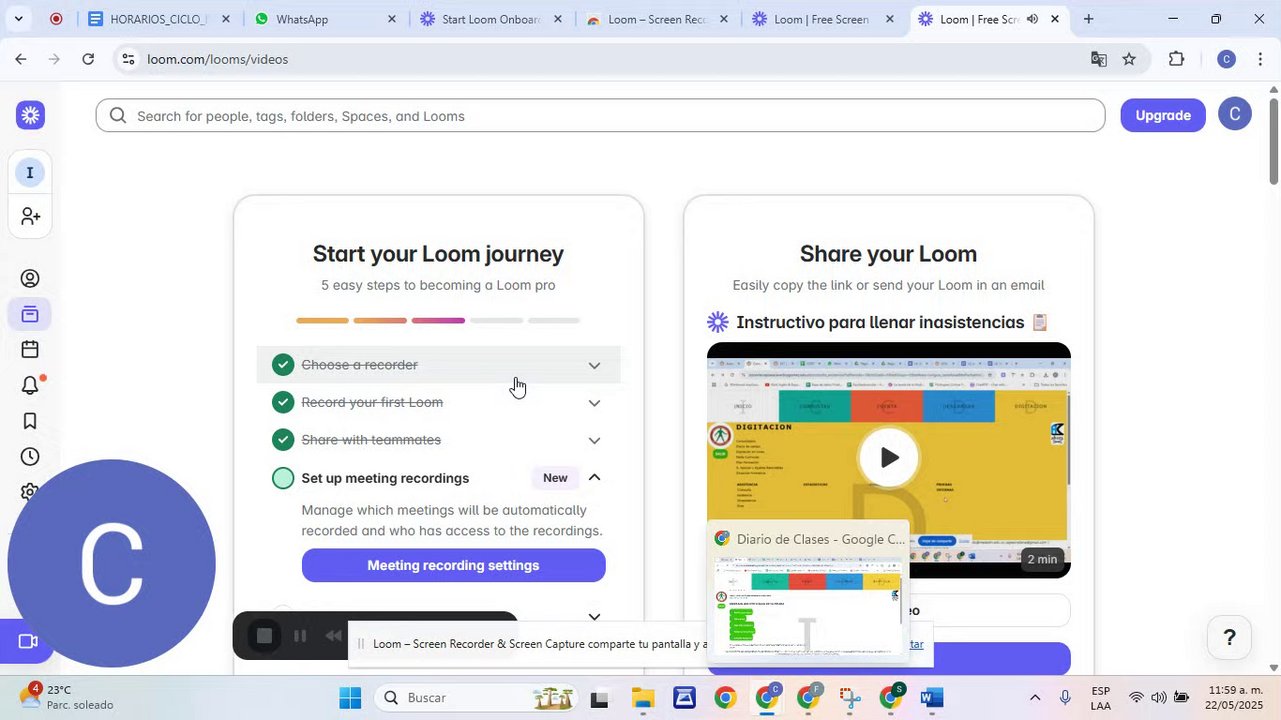Show hidden system tray icons
1281x720 pixels.
pyautogui.click(x=1035, y=698)
